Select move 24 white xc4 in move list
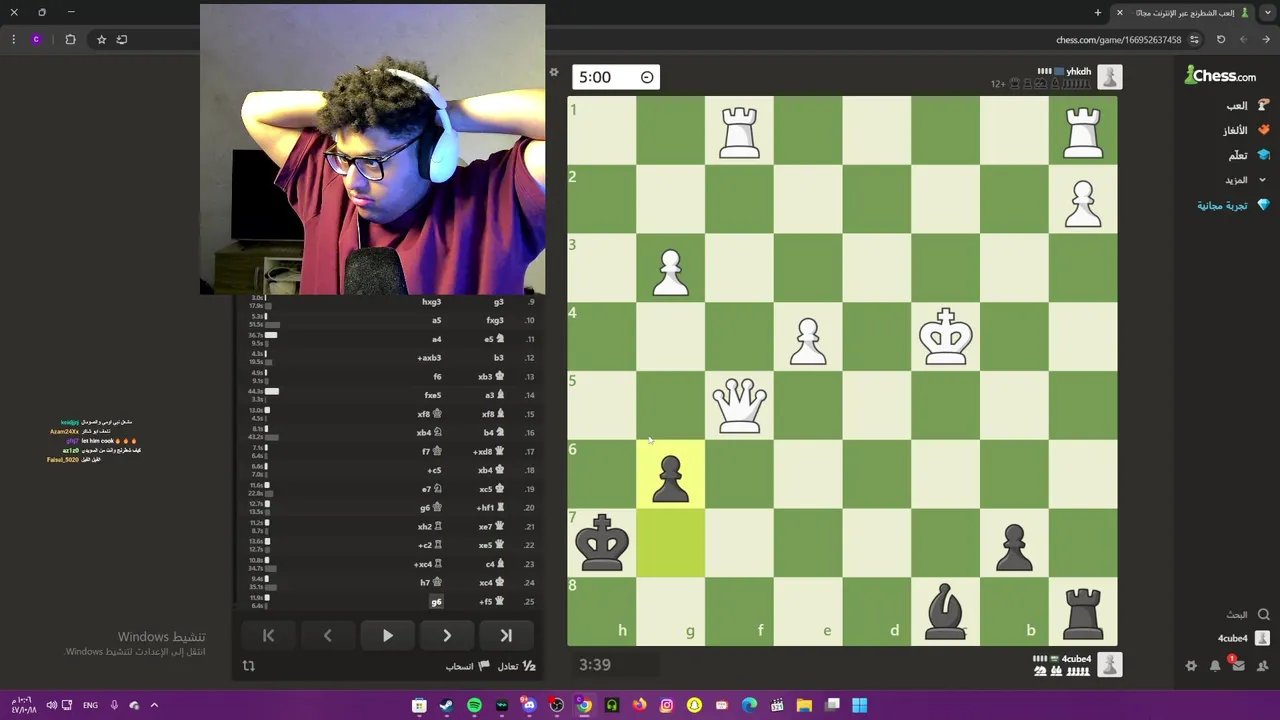This screenshot has height=720, width=1280. tap(490, 583)
